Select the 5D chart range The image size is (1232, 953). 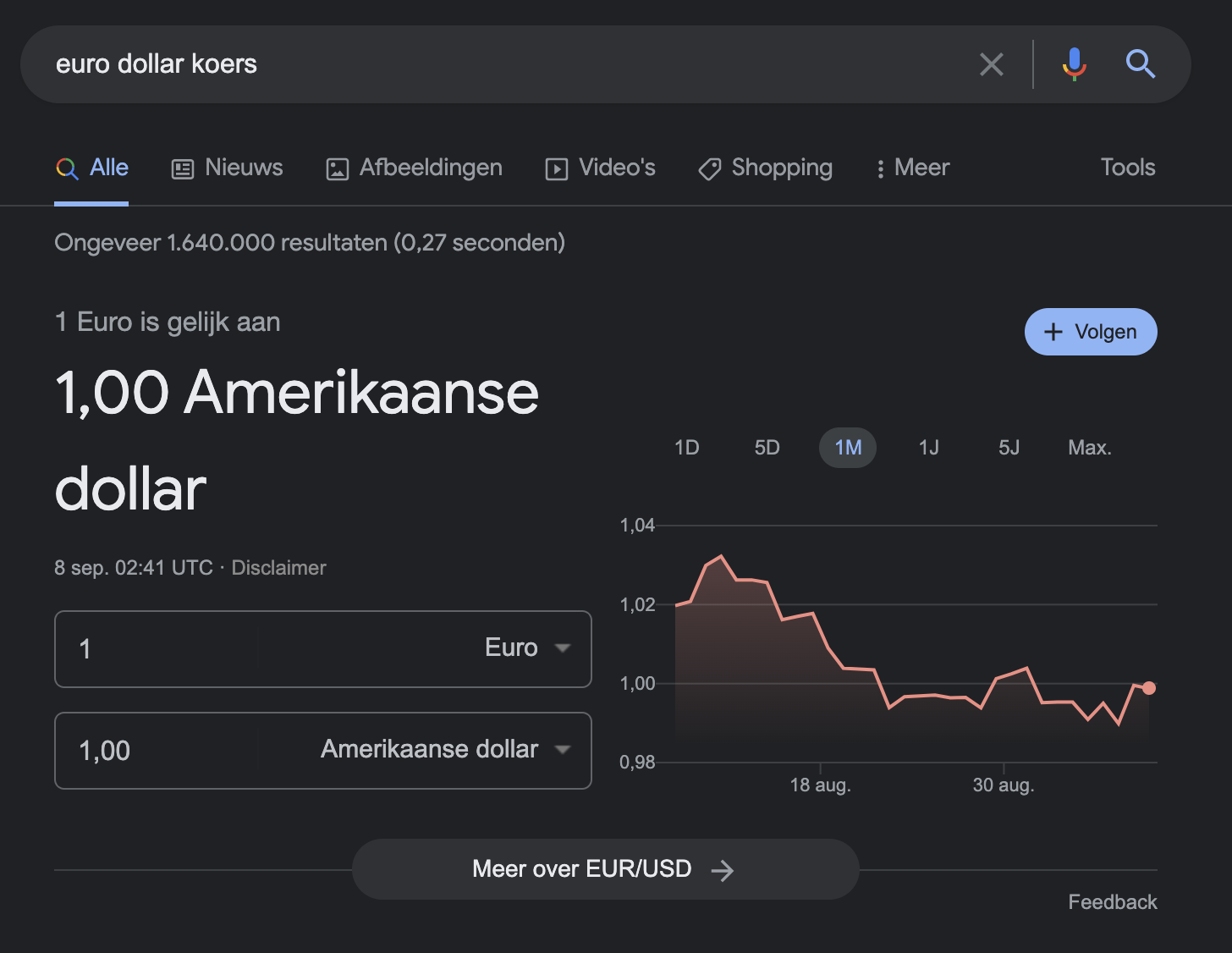tap(767, 448)
